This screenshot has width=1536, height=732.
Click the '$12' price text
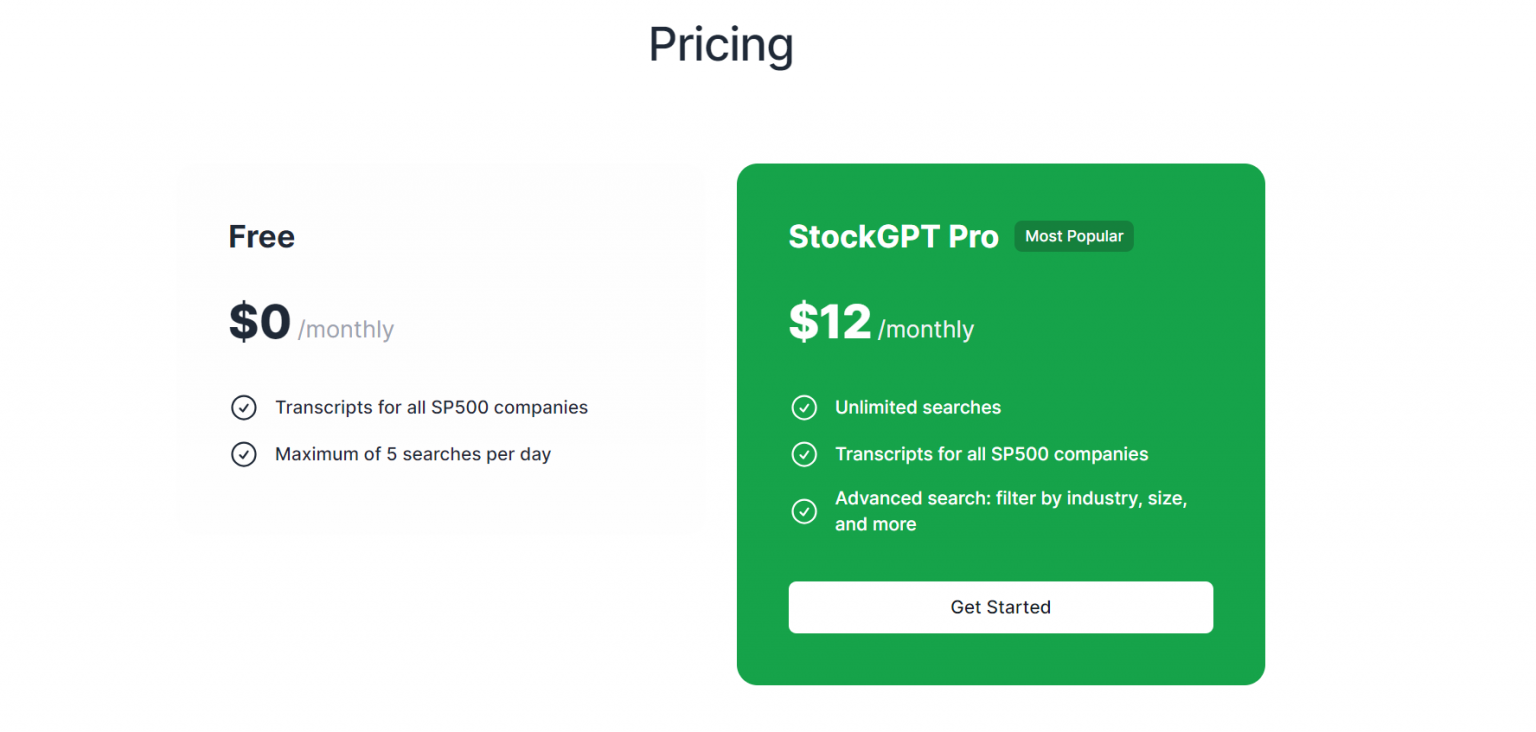coord(829,322)
